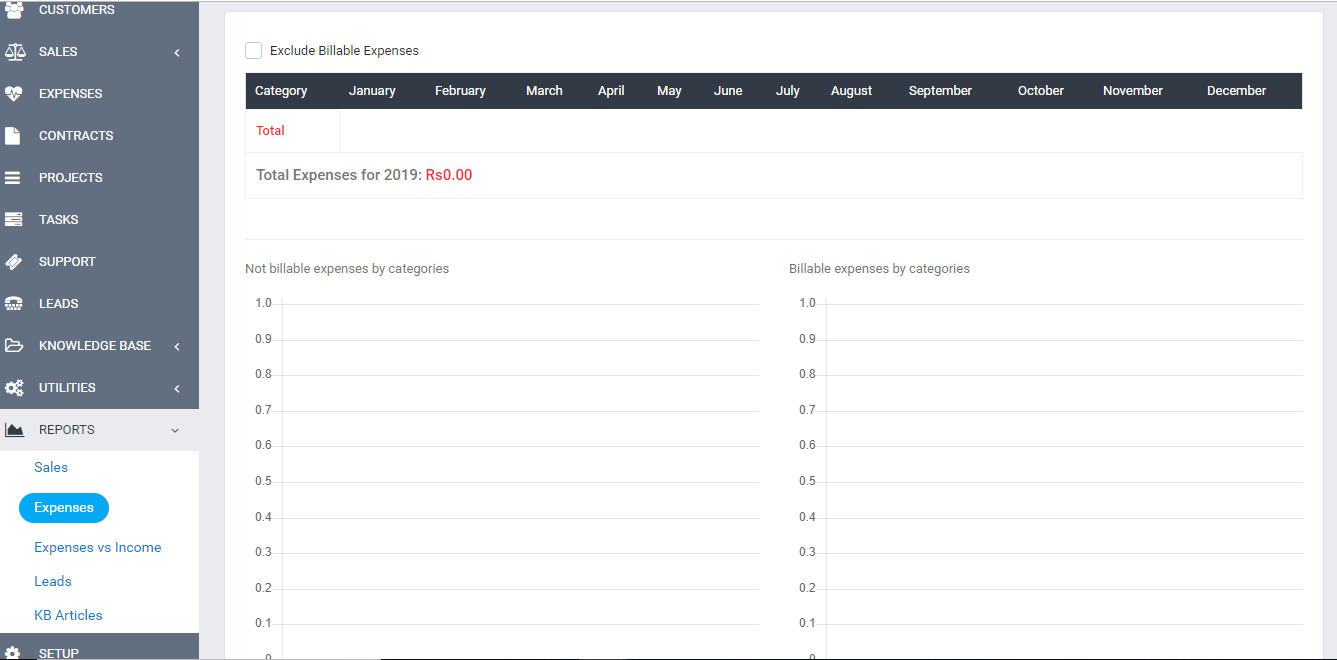Click the June column header

[x=728, y=91]
